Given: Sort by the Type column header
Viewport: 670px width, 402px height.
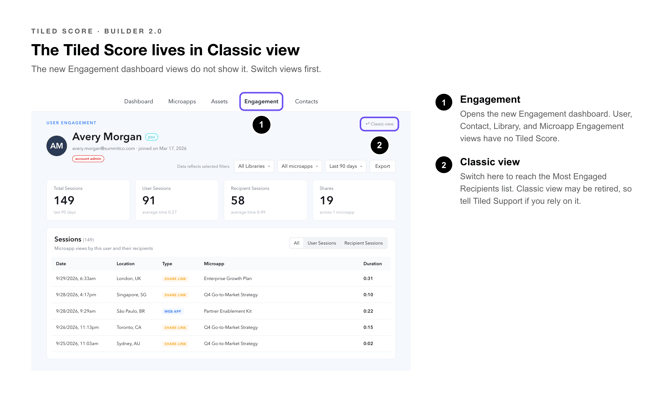Looking at the screenshot, I should pos(167,264).
